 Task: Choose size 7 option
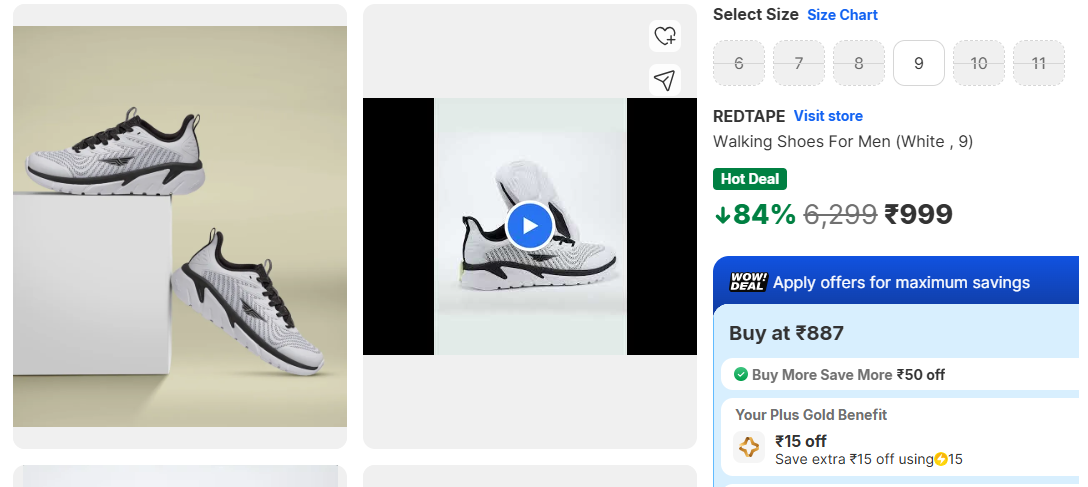(x=799, y=63)
